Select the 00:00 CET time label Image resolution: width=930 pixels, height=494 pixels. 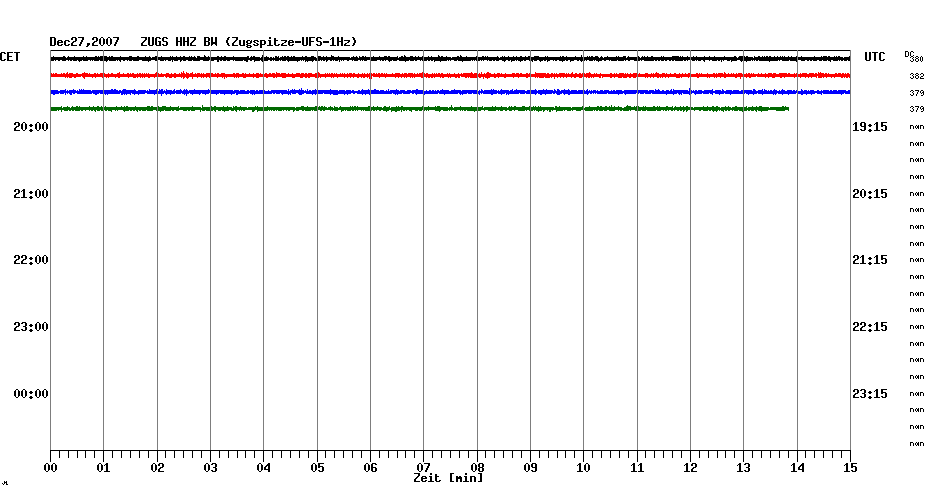coord(31,394)
